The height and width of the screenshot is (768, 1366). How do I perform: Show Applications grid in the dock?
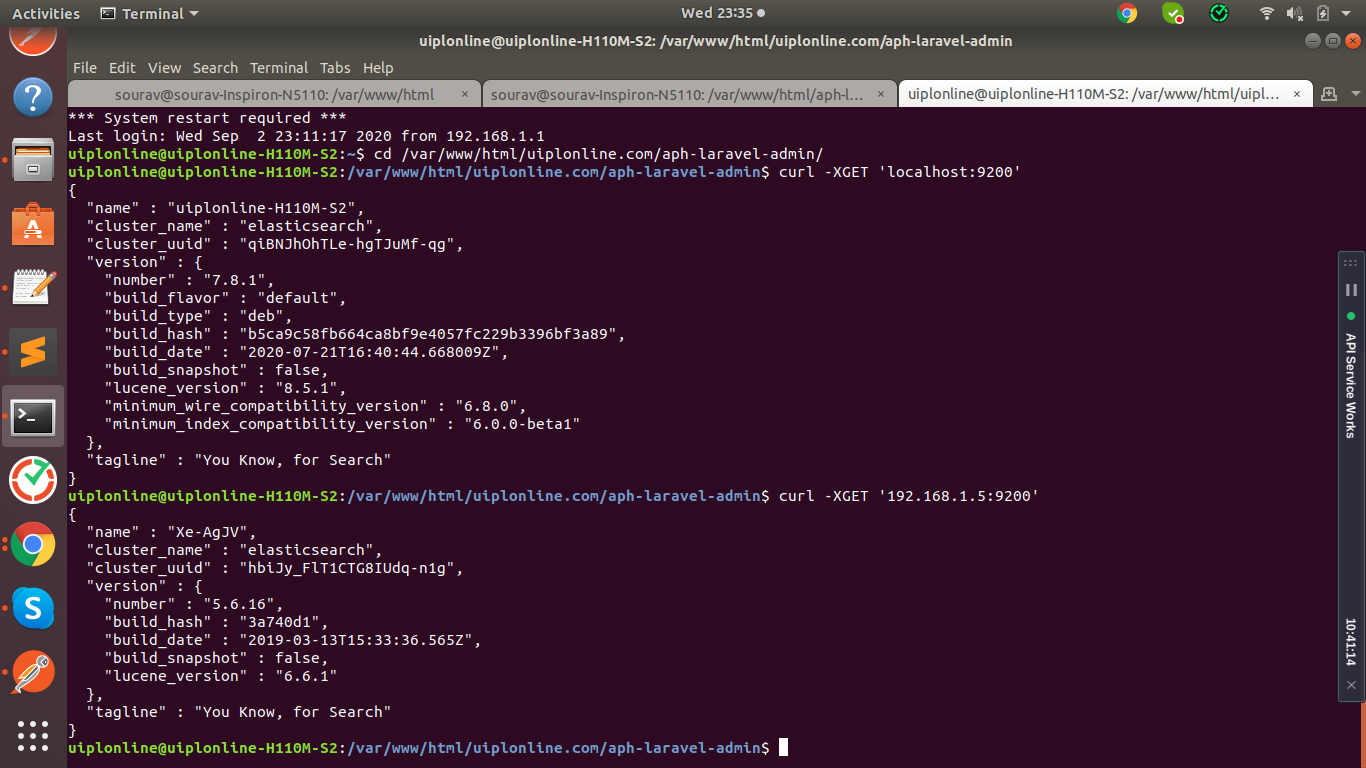click(x=33, y=735)
